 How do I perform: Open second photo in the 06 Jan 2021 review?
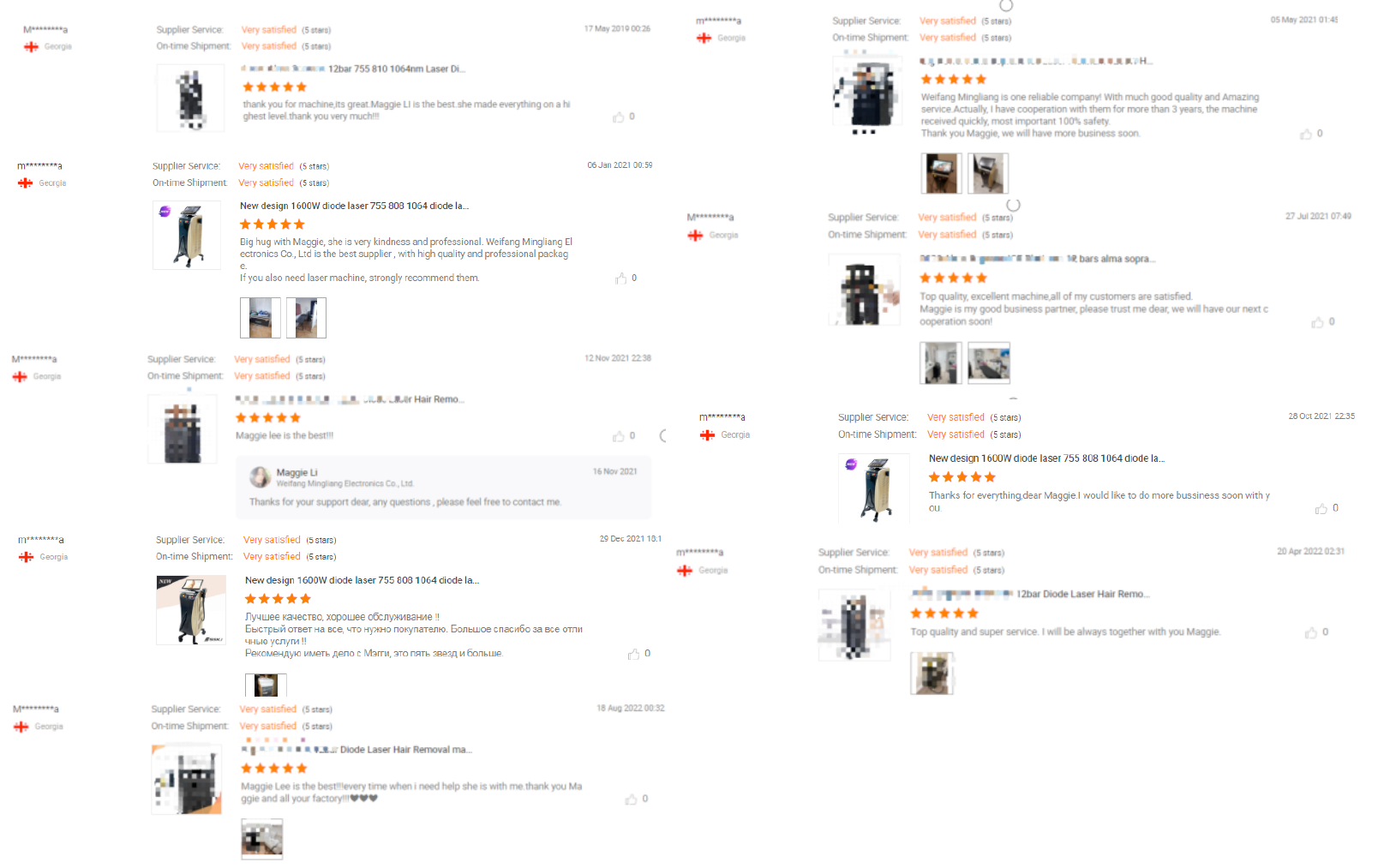coord(306,318)
